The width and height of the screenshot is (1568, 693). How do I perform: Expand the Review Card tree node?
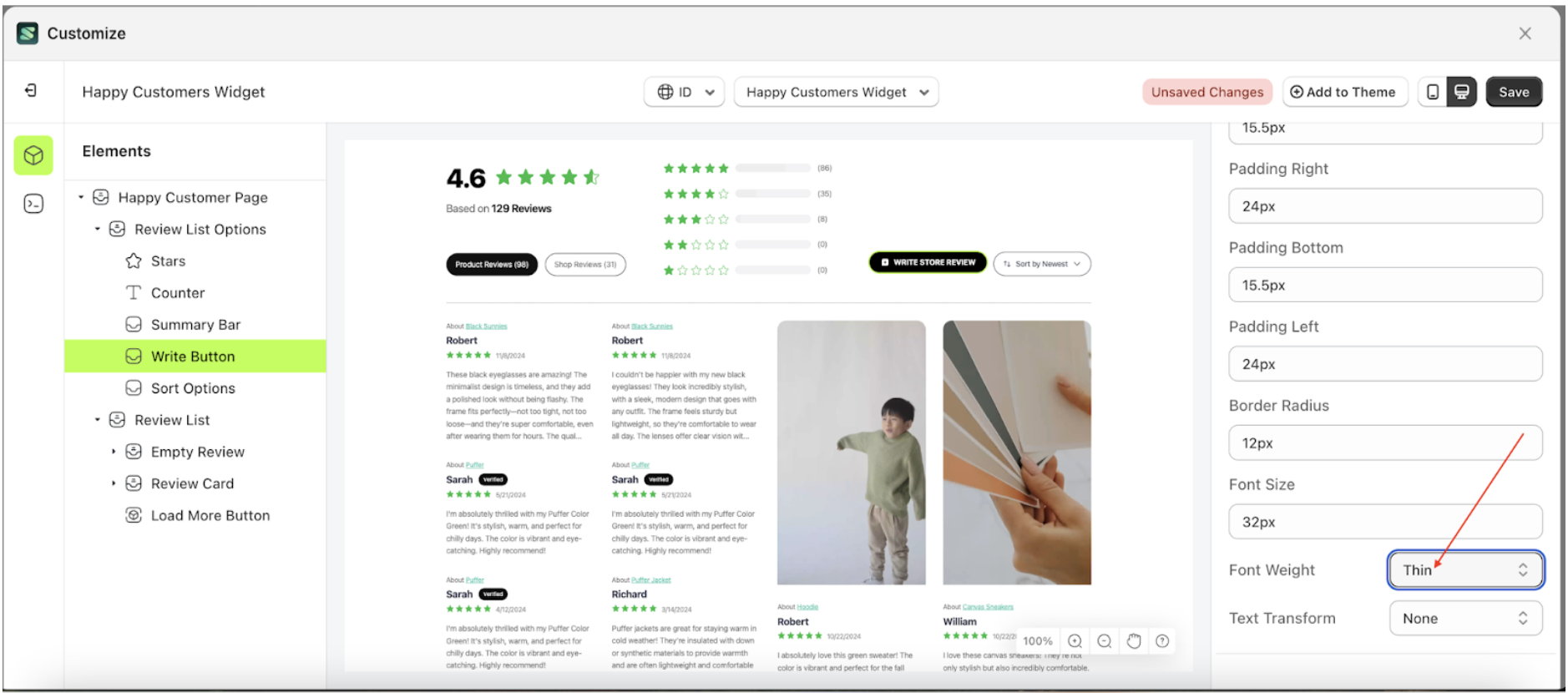click(114, 483)
